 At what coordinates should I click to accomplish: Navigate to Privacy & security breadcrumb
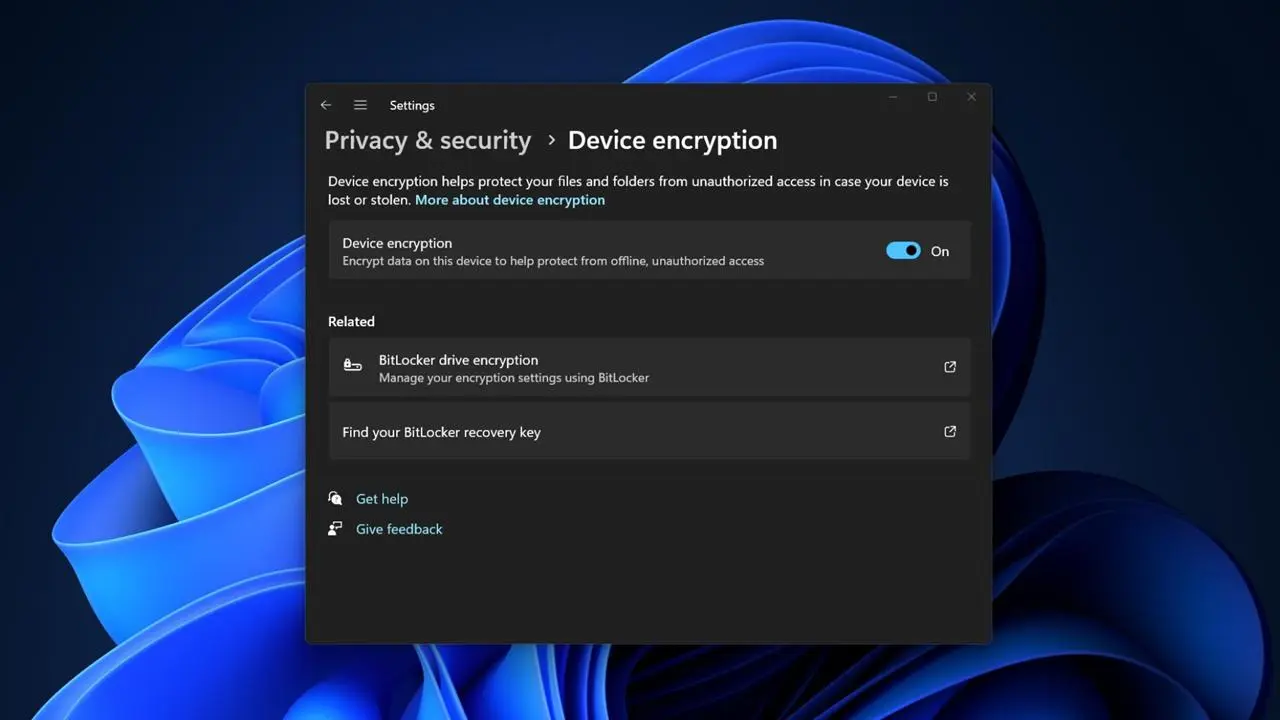tap(428, 140)
